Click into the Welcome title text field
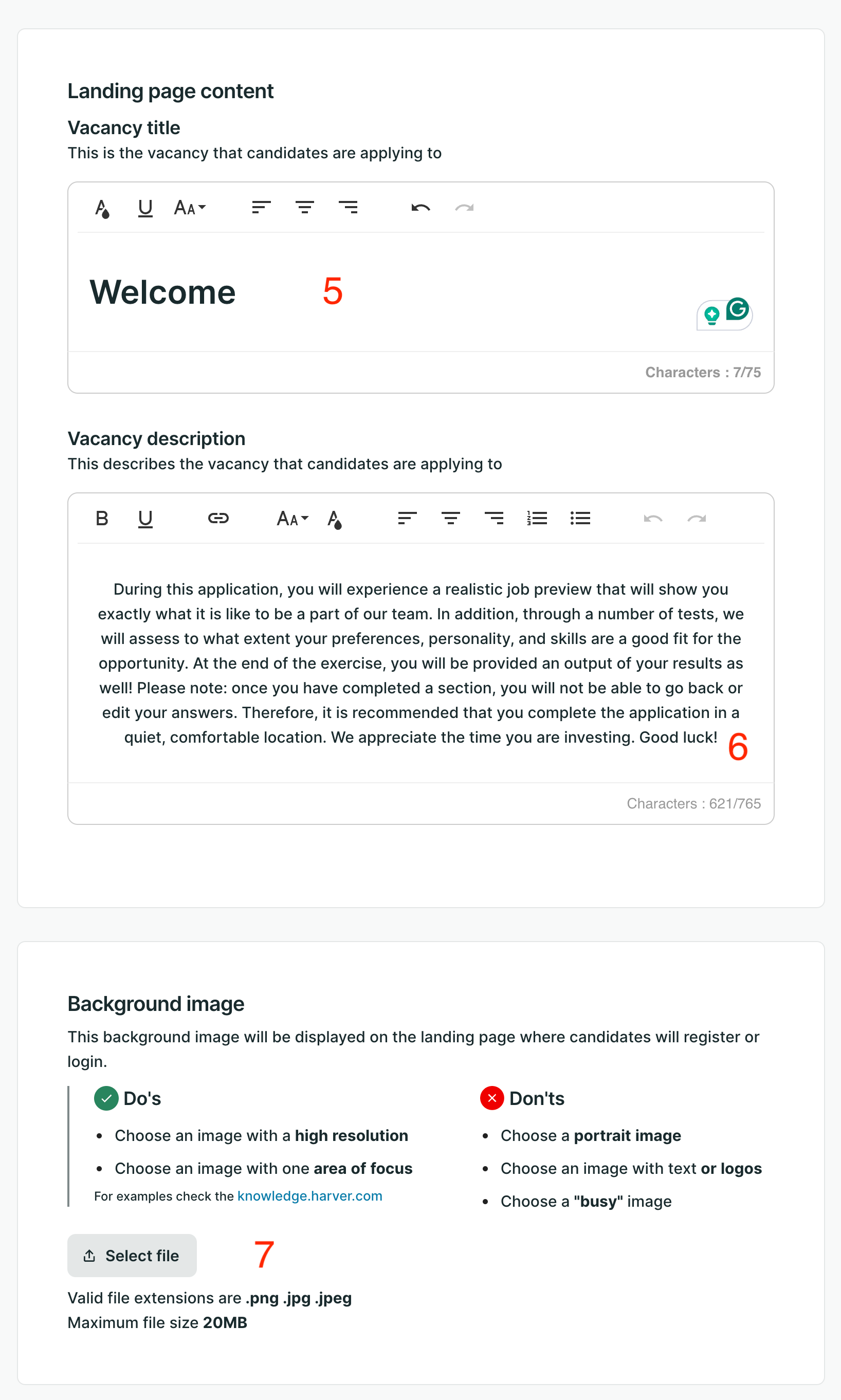The height and width of the screenshot is (1400, 841). [420, 292]
